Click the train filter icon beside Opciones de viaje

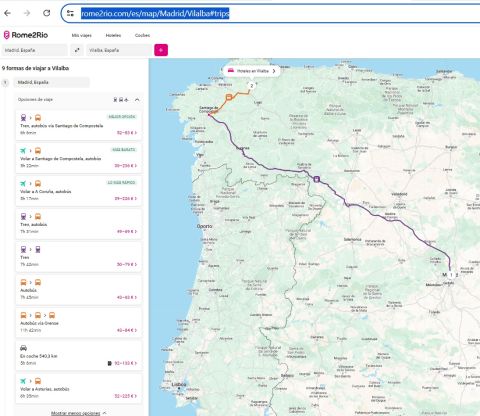pos(115,100)
